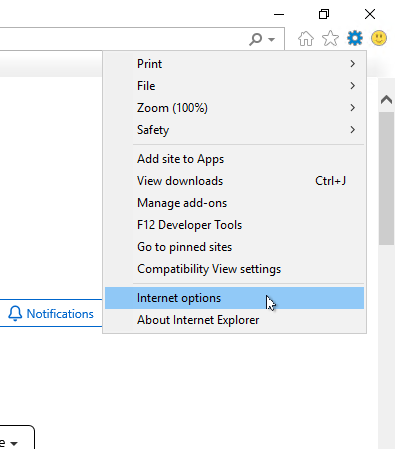Open Manage add-ons
The width and height of the screenshot is (396, 449).
click(x=234, y=203)
